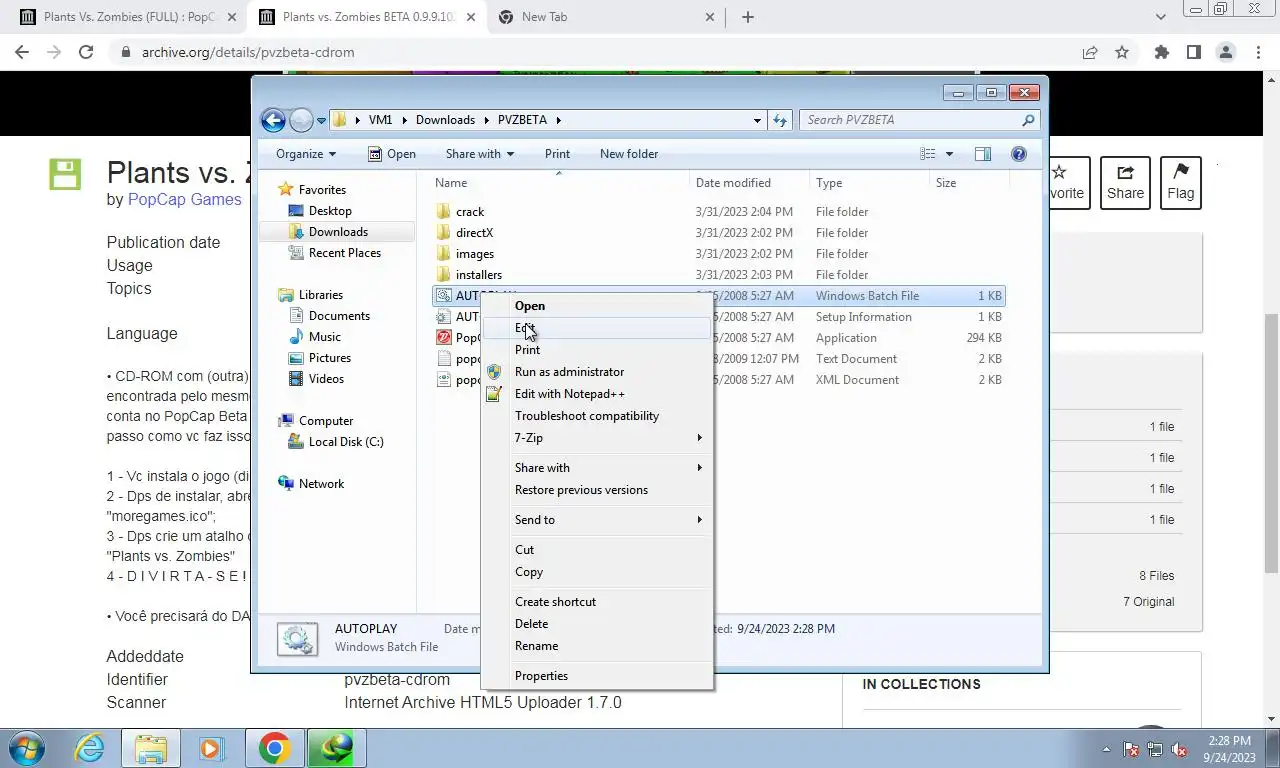The width and height of the screenshot is (1280, 768).
Task: Click Chrome's back arrow icon
Action: point(22,52)
